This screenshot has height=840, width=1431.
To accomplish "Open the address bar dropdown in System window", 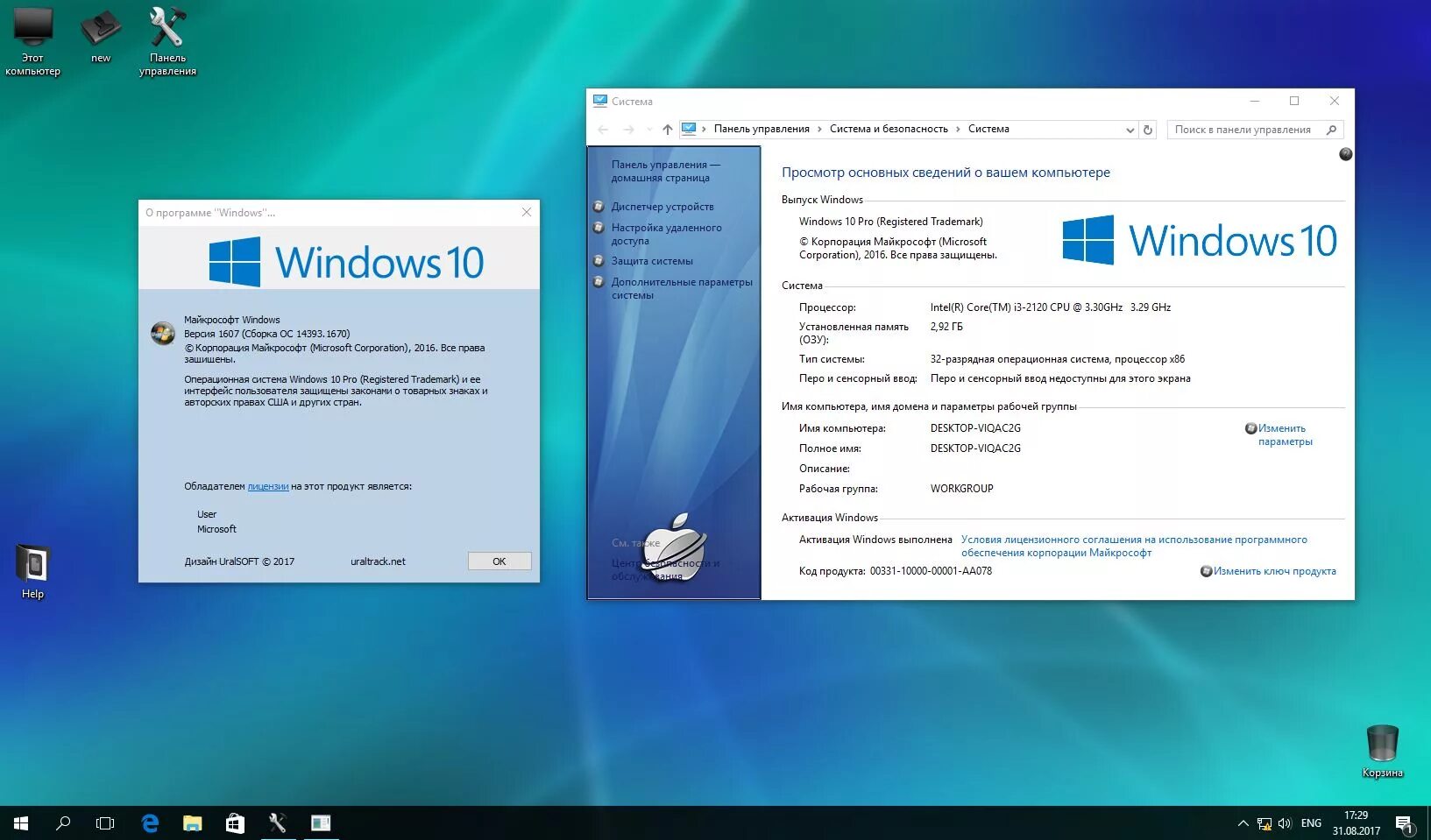I will click(1130, 129).
